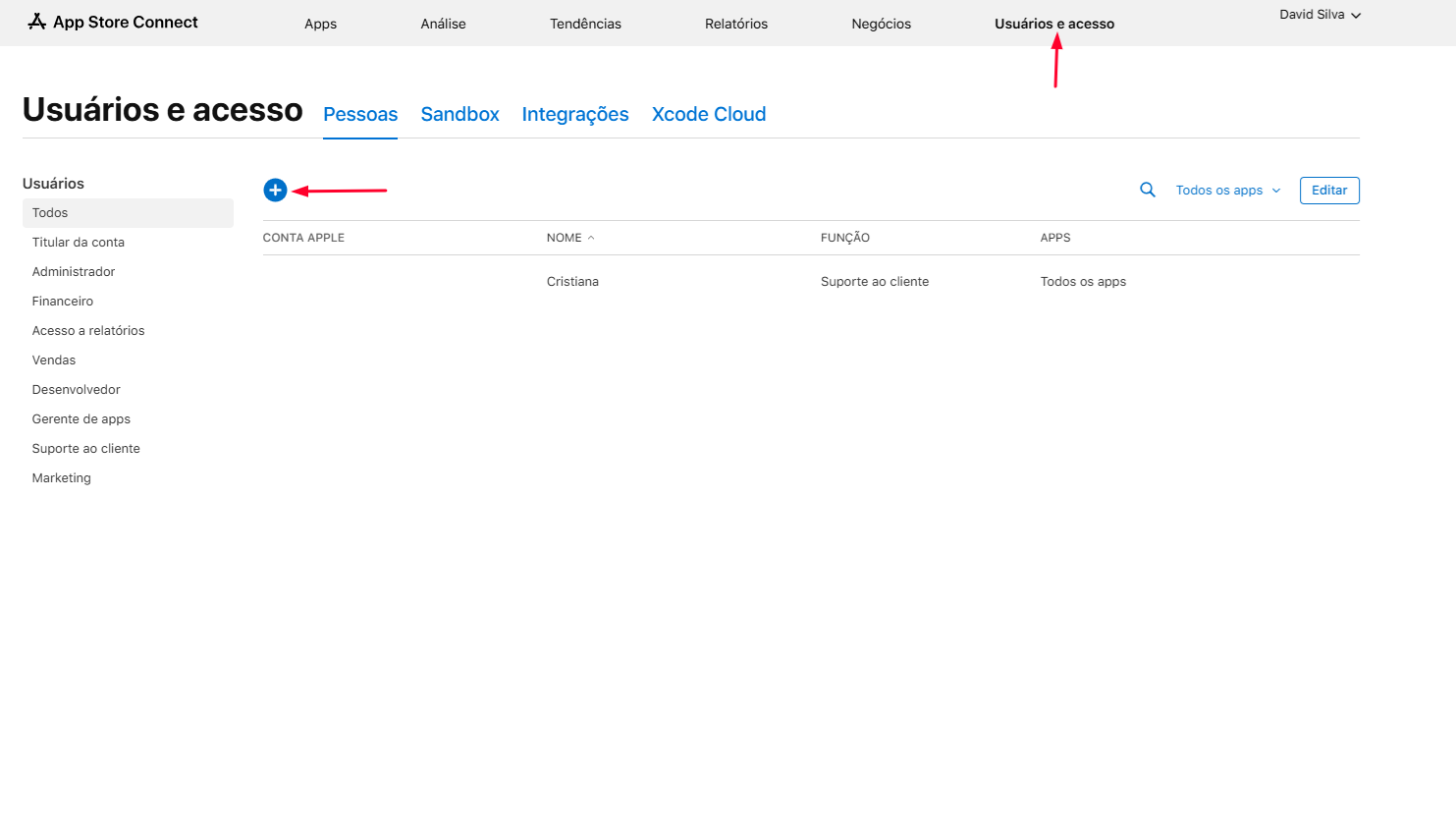Open Apps in the top navigation
This screenshot has height=830, width=1456.
(x=320, y=24)
